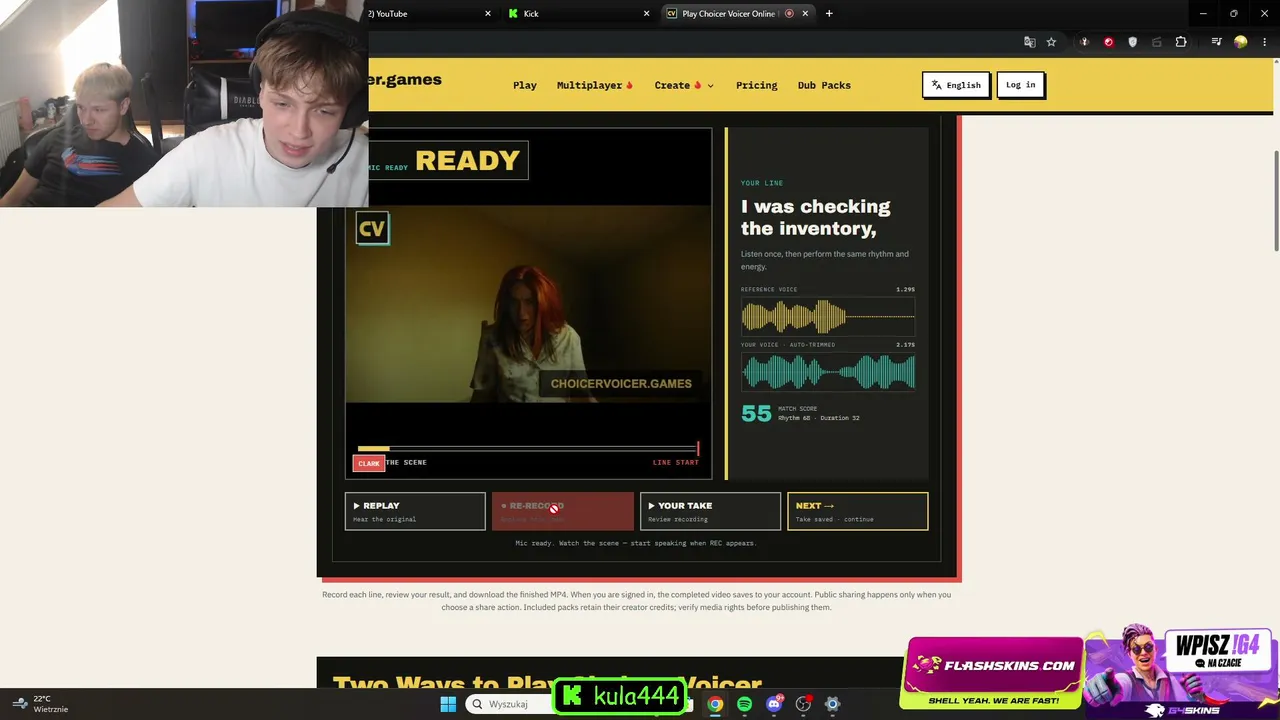
Task: Change language with the English button
Action: click(956, 85)
